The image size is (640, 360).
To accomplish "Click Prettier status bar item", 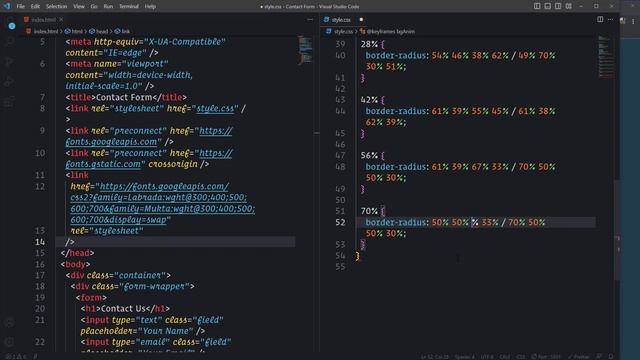I will point(579,357).
